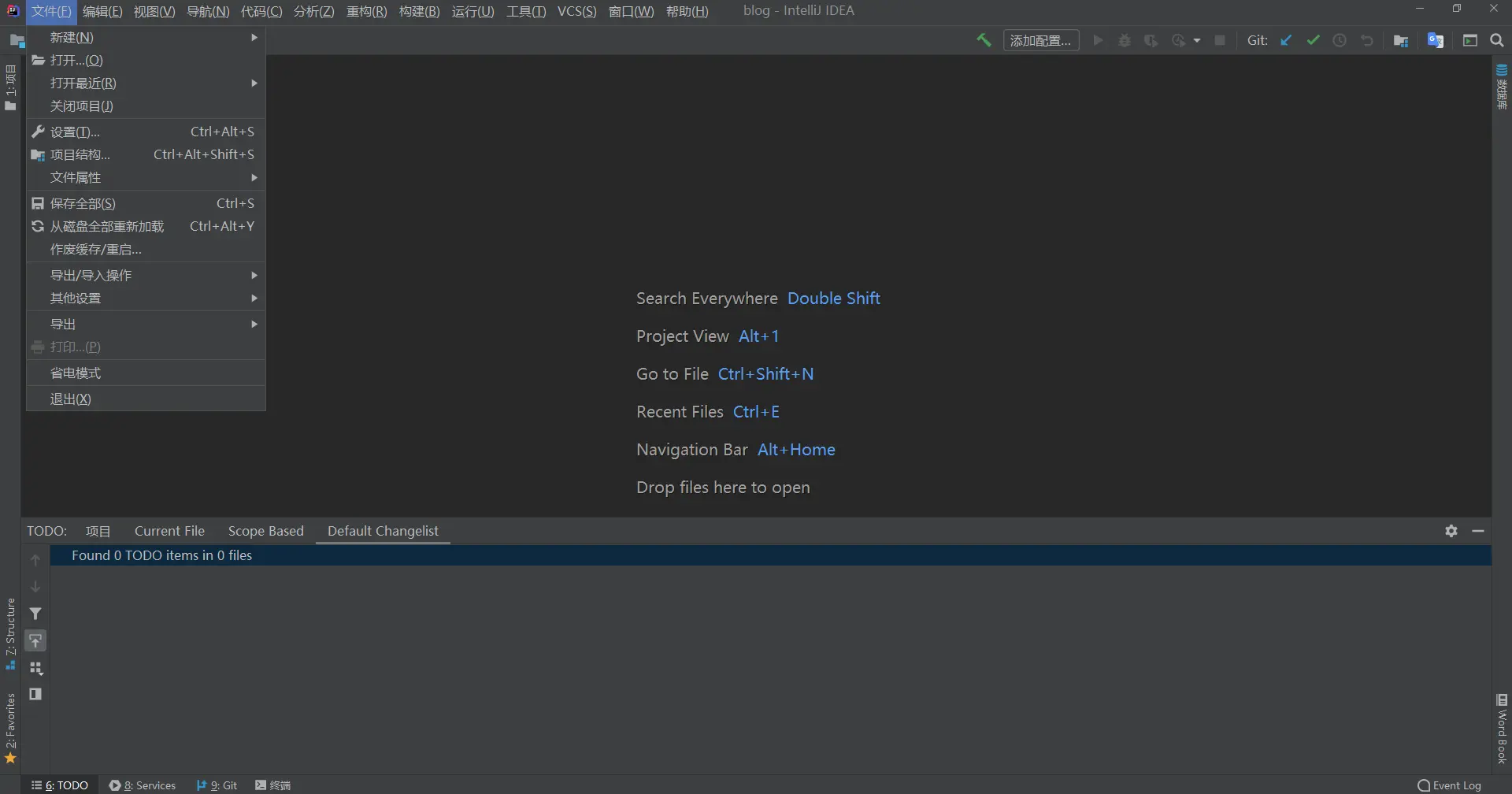Open the database tool window on right edge
This screenshot has width=1512, height=794.
tap(1502, 87)
